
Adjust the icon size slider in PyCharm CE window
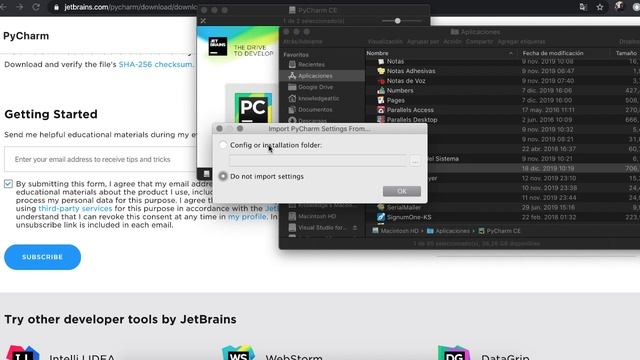398,21
